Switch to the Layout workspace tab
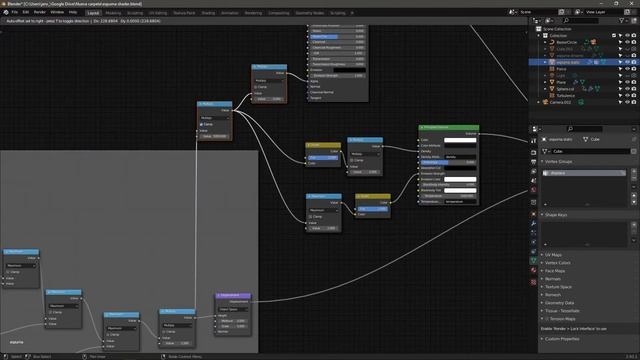This screenshot has width=640, height=360. tap(93, 13)
